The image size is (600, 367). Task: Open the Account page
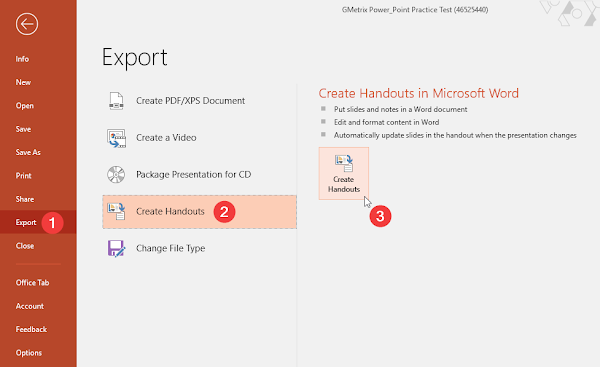click(30, 306)
